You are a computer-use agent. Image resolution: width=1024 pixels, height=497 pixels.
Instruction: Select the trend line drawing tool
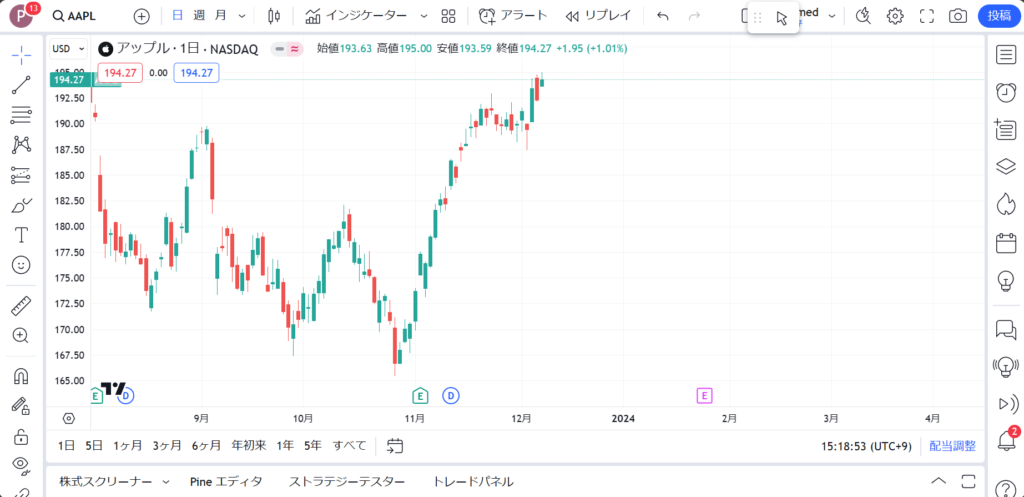[x=21, y=84]
